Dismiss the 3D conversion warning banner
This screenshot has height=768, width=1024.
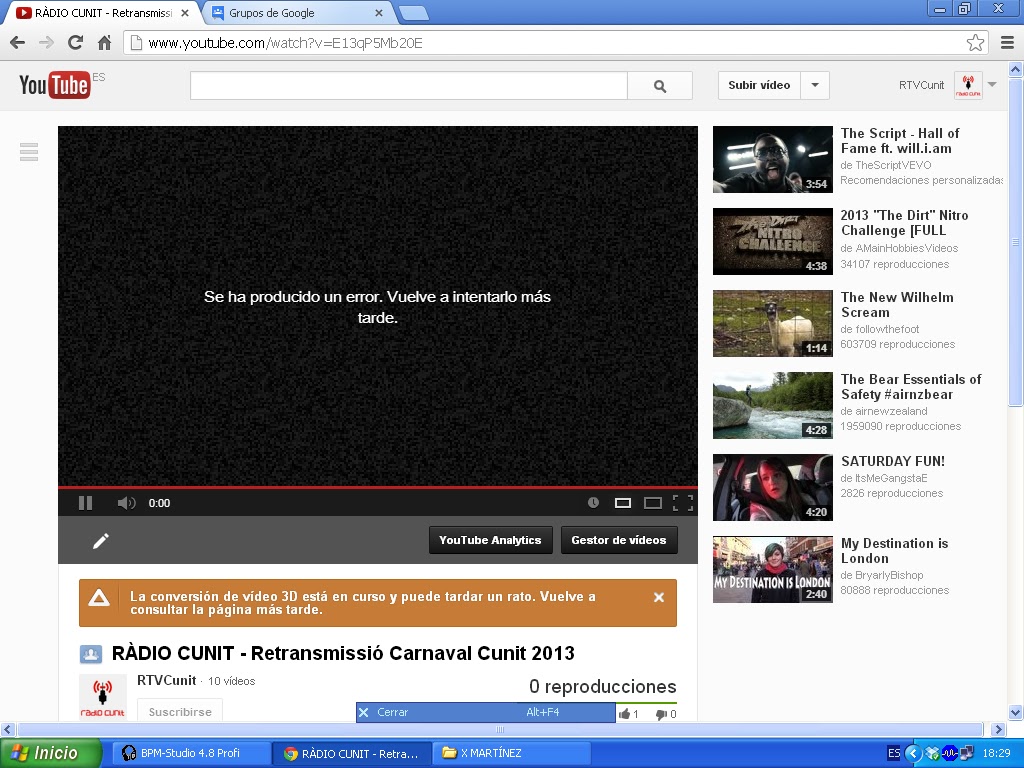pyautogui.click(x=659, y=597)
